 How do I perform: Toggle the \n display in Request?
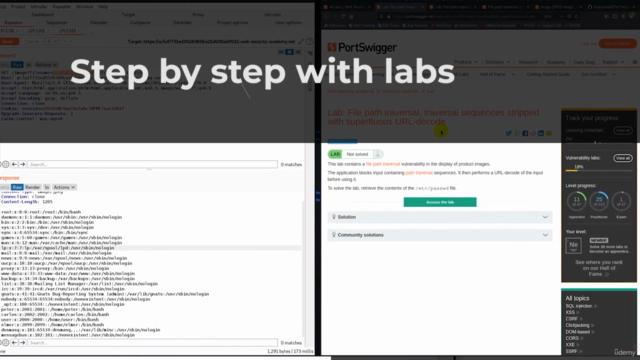click(29, 64)
